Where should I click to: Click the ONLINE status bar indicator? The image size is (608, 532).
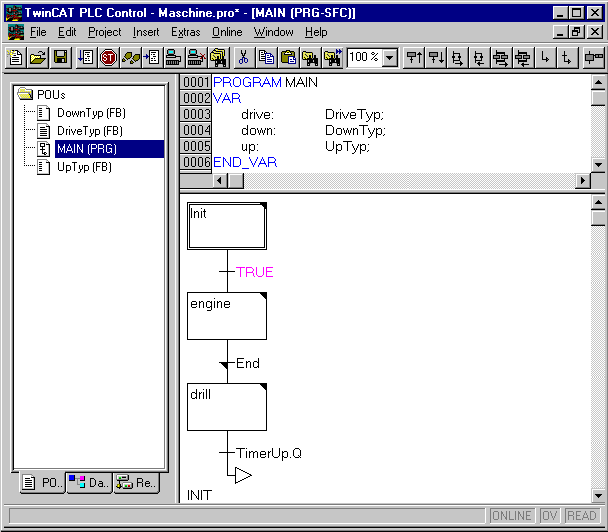(512, 516)
